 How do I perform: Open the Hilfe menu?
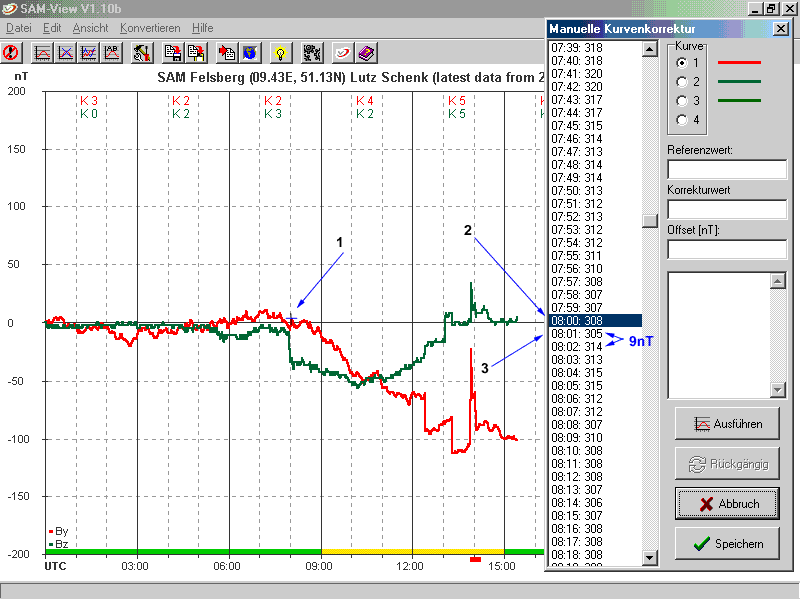coord(203,28)
